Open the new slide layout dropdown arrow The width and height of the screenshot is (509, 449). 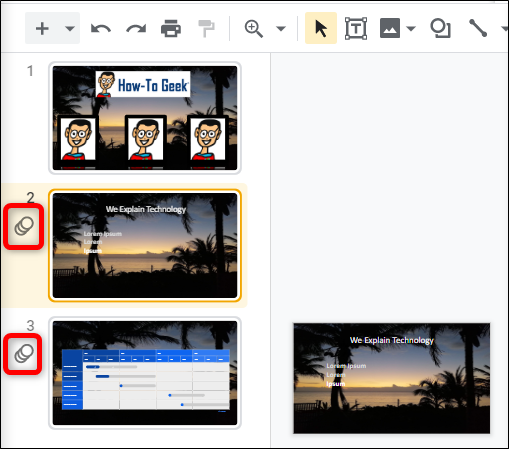[x=70, y=28]
